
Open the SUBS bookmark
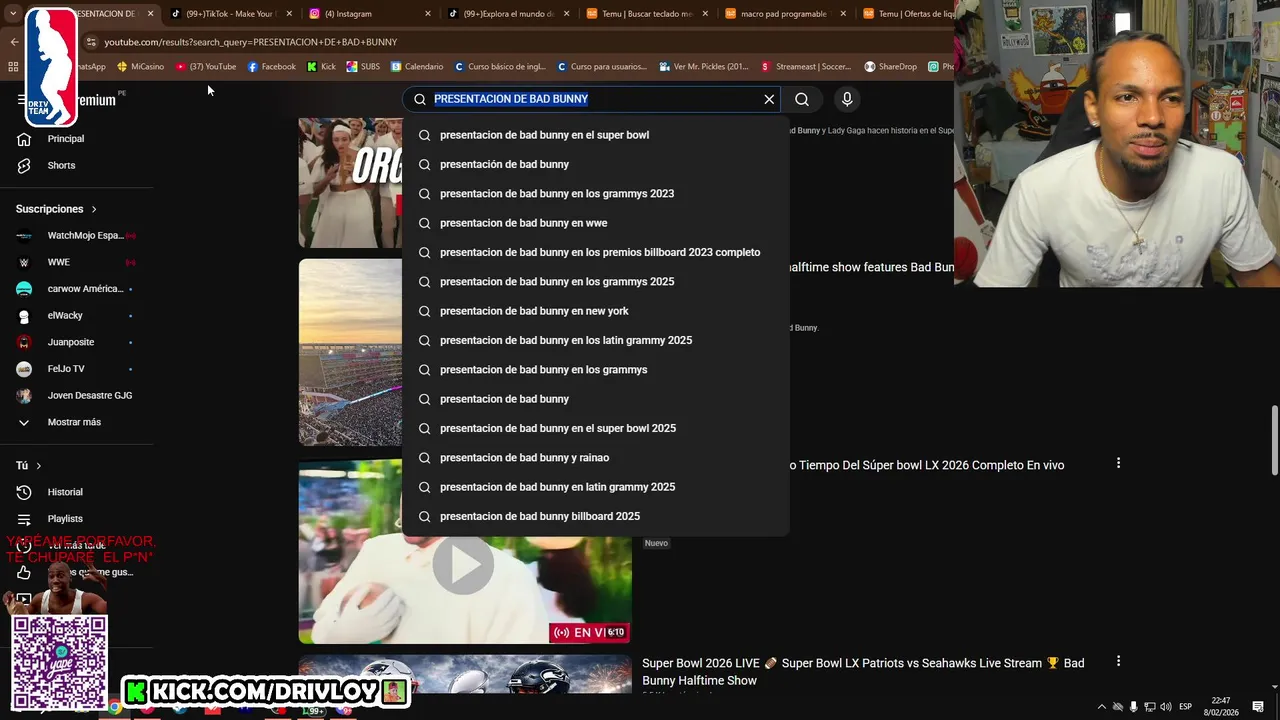coord(363,67)
